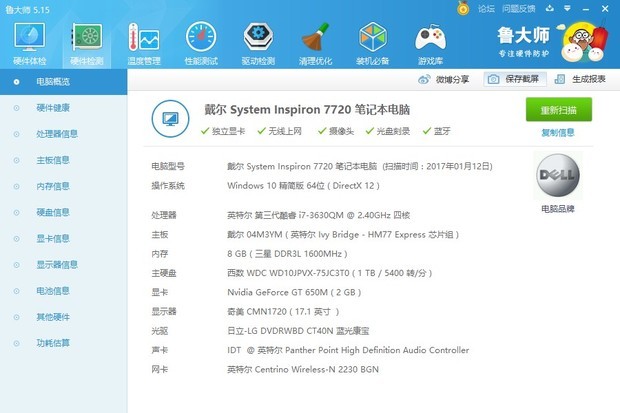Click the 电脑型号 Inspiron 7720 row text
Screen dimensions: 620x413
[x=360, y=166]
